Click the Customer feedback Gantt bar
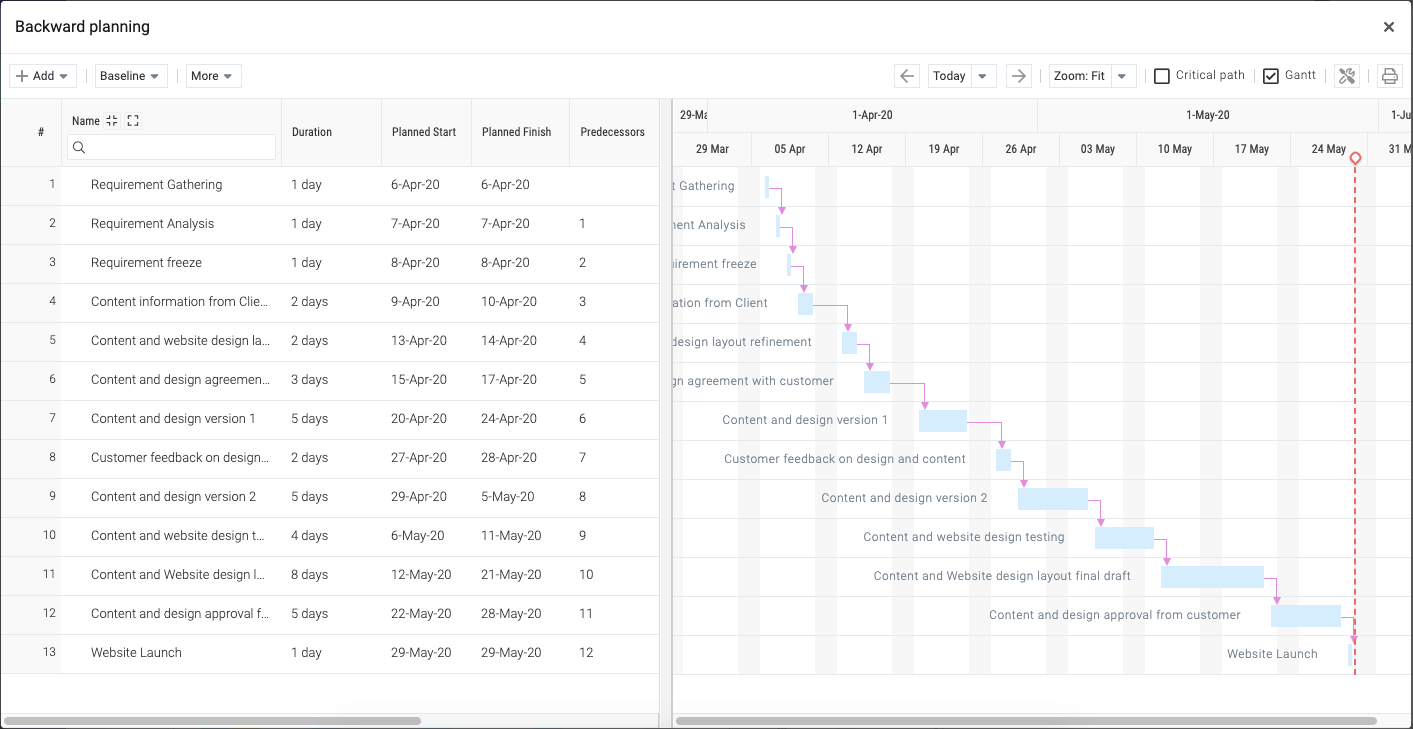 pos(1003,460)
